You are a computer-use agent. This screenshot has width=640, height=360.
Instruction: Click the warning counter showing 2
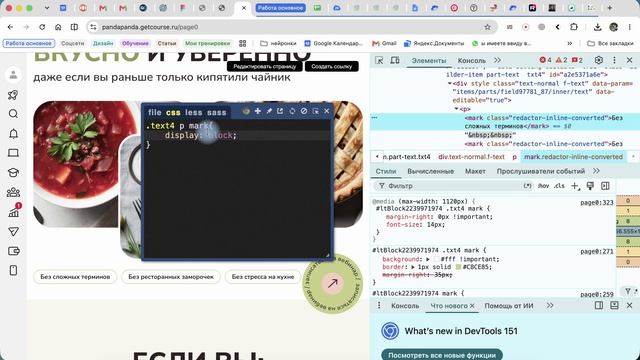tap(562, 60)
